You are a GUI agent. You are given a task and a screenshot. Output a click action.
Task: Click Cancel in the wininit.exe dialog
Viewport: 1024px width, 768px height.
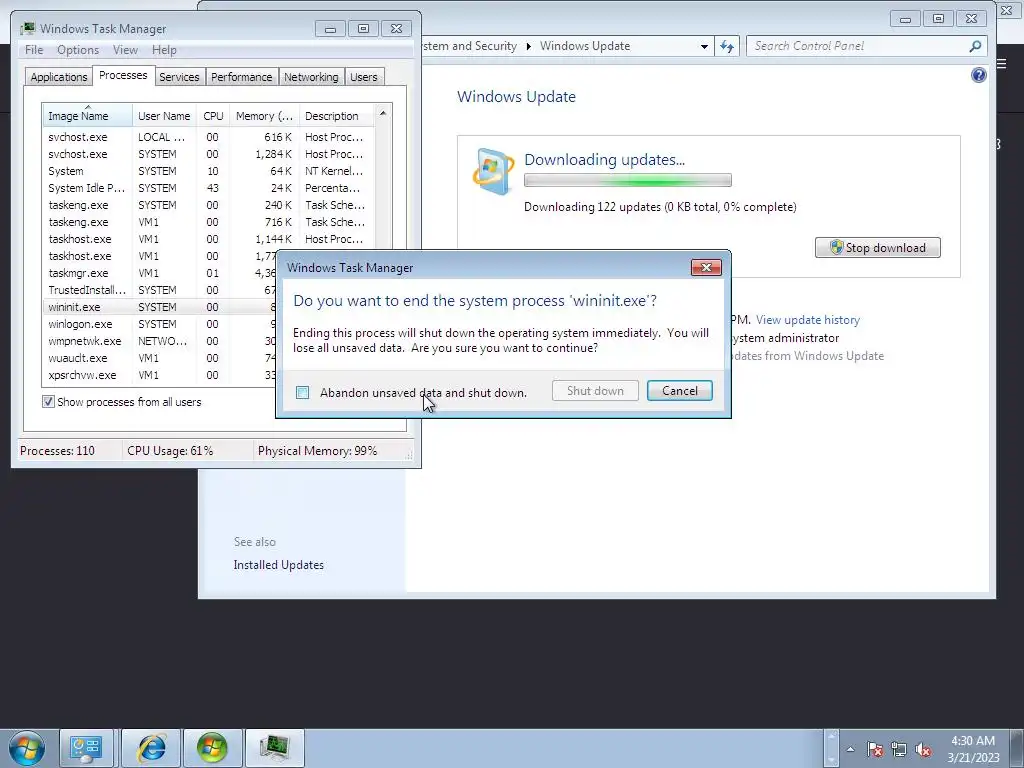[x=679, y=391]
